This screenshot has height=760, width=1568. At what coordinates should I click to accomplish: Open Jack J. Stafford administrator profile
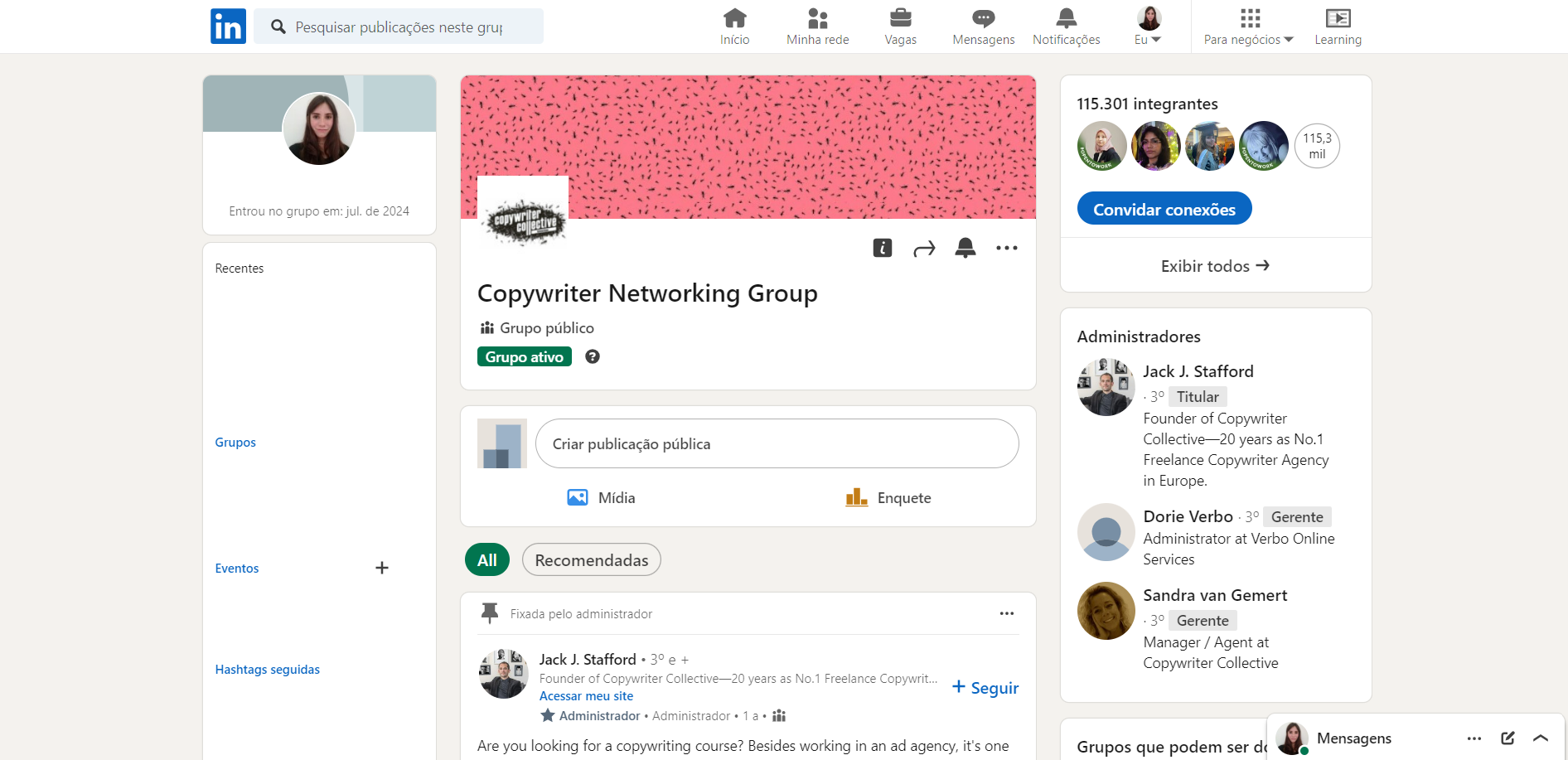point(1198,371)
